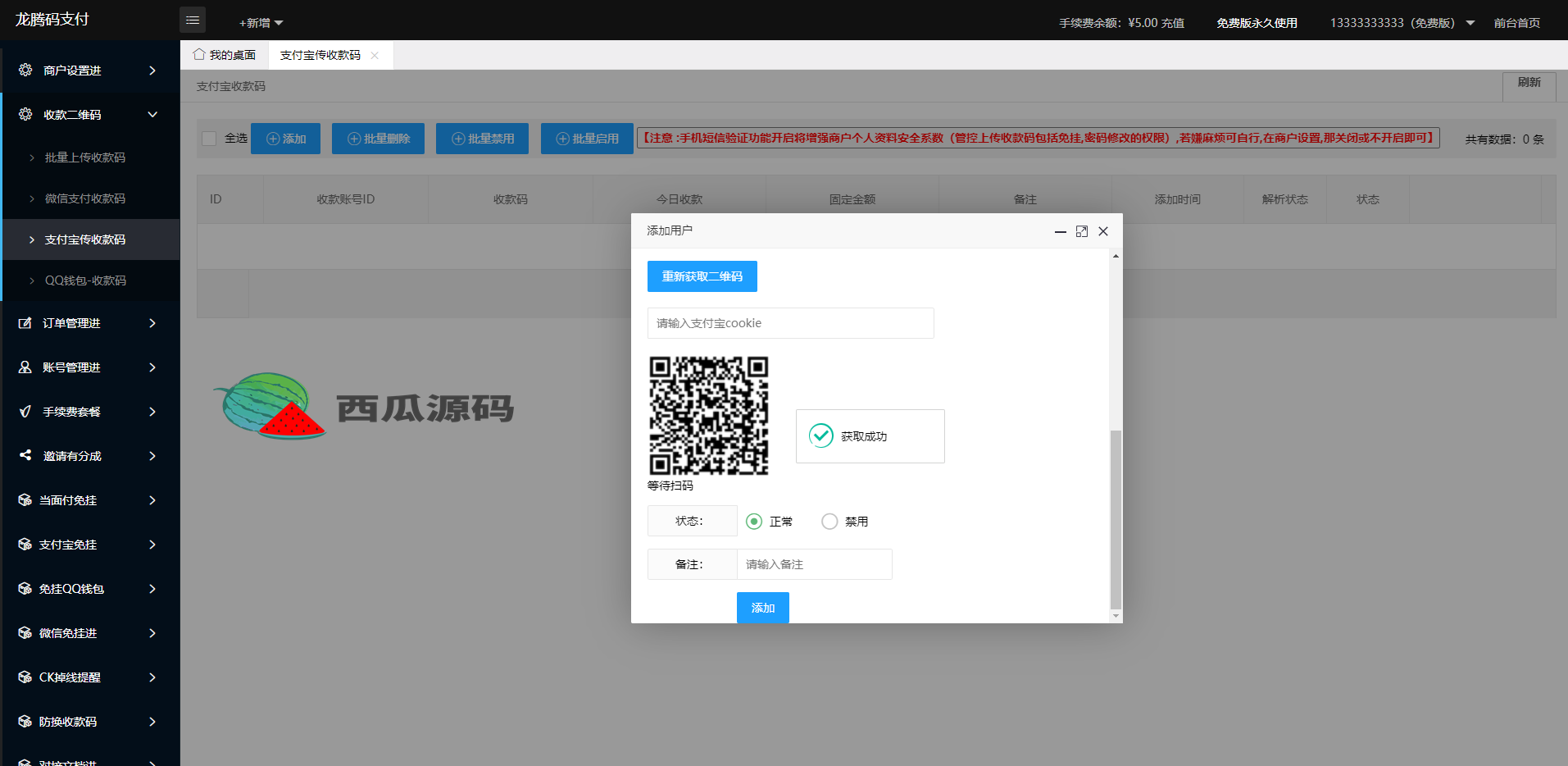
Task: Click the dialog scrollbar up arrow
Action: [x=1116, y=256]
